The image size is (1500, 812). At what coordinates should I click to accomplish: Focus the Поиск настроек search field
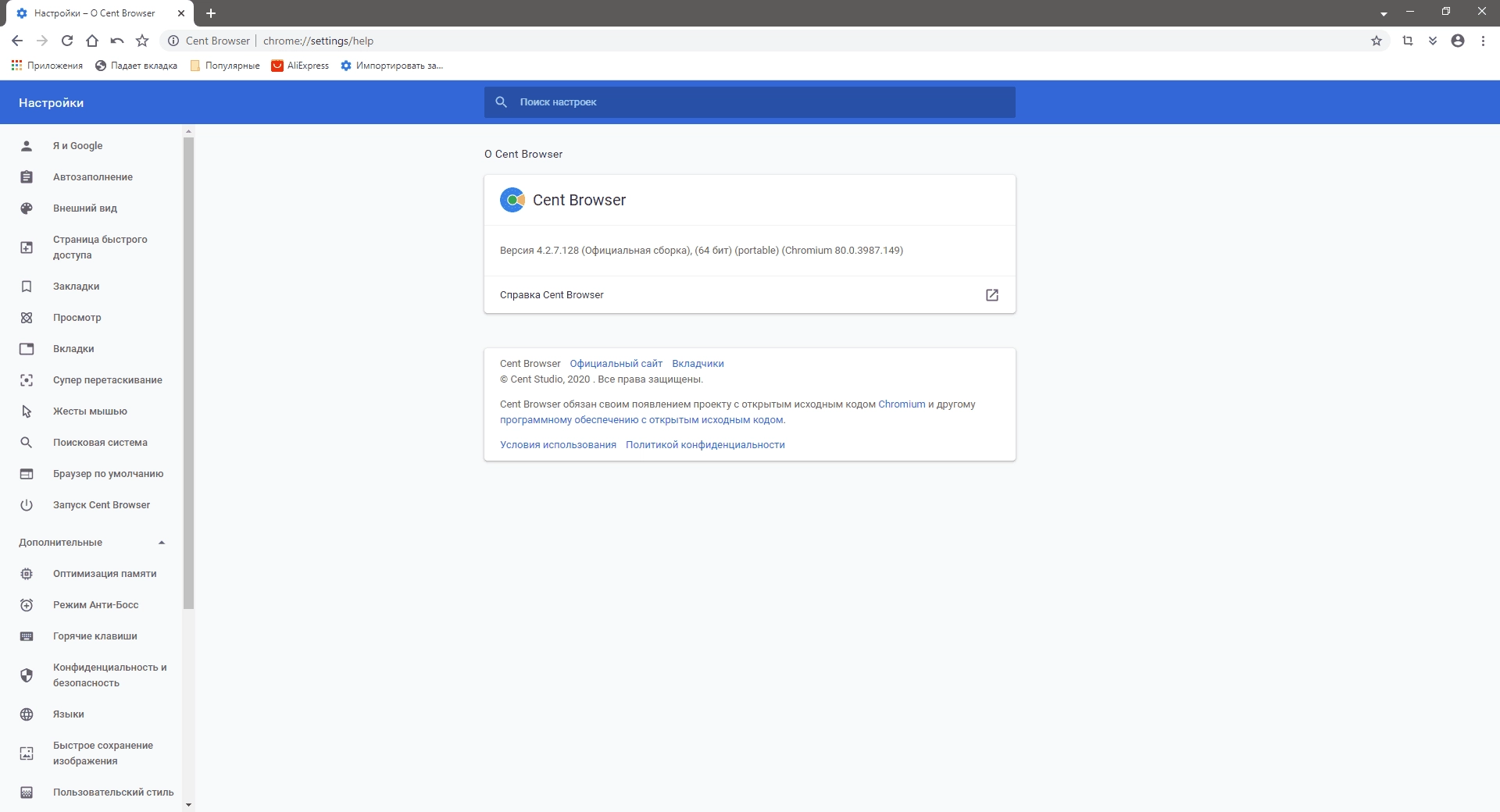pos(750,102)
